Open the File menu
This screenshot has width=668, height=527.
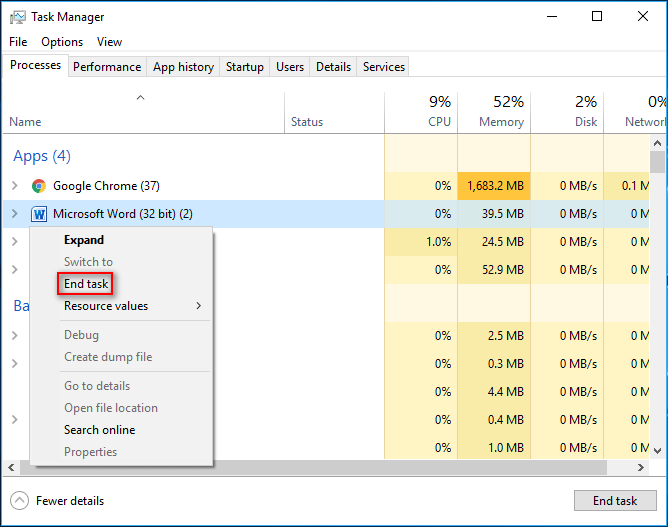pos(18,42)
